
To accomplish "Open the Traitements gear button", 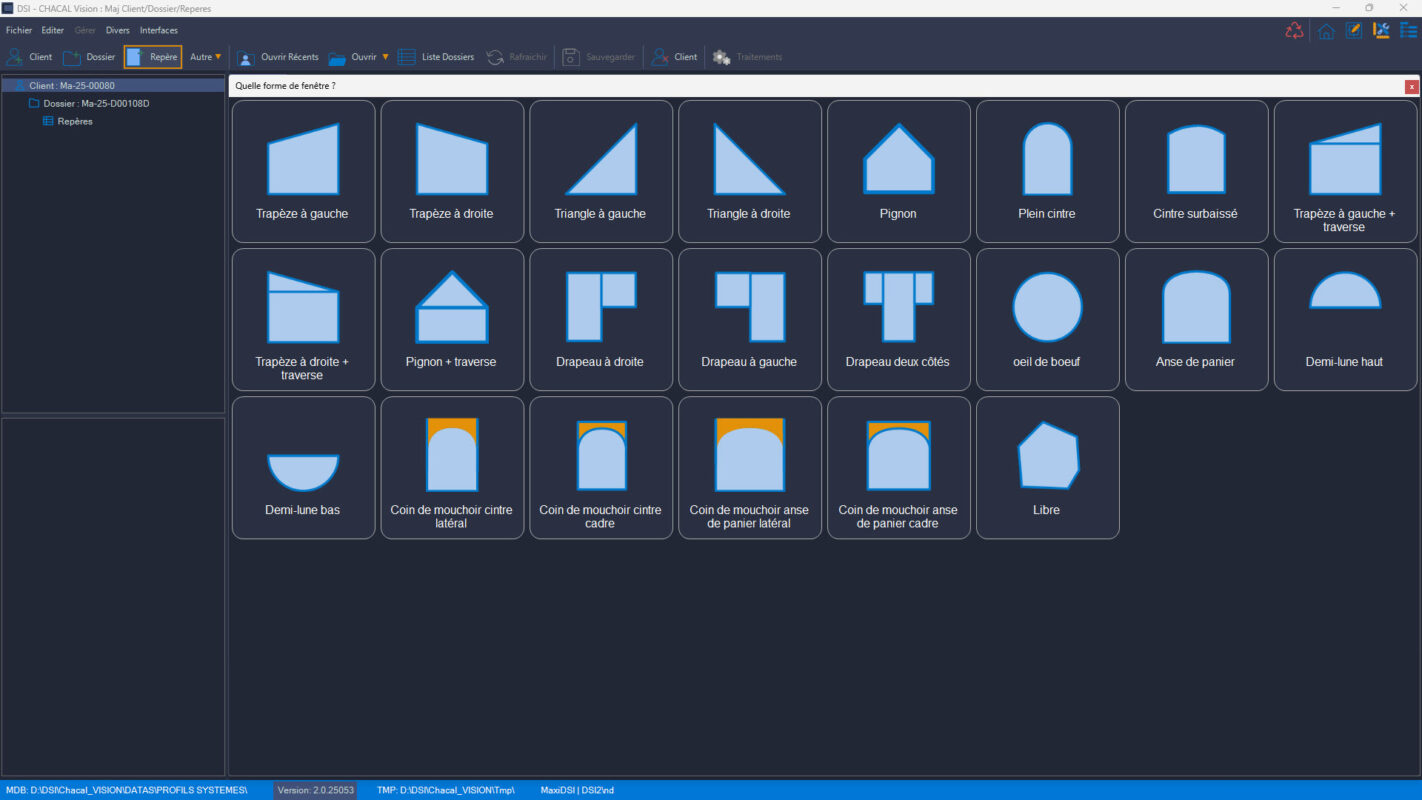I will [747, 57].
